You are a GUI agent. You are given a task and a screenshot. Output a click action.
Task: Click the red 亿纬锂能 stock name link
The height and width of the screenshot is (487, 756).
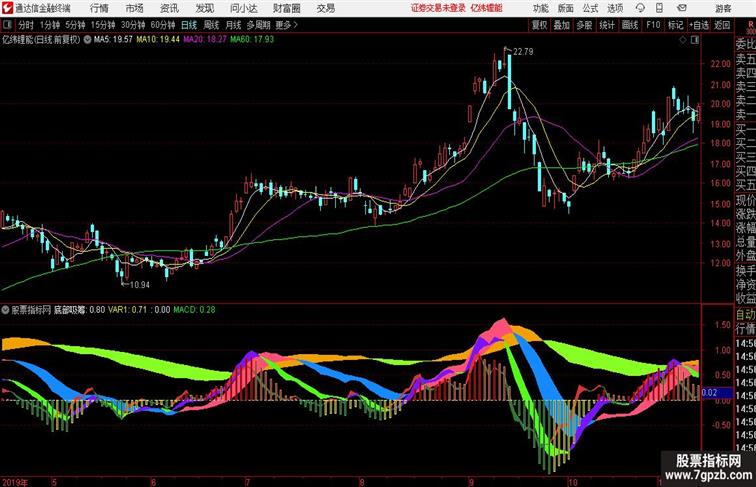[486, 8]
